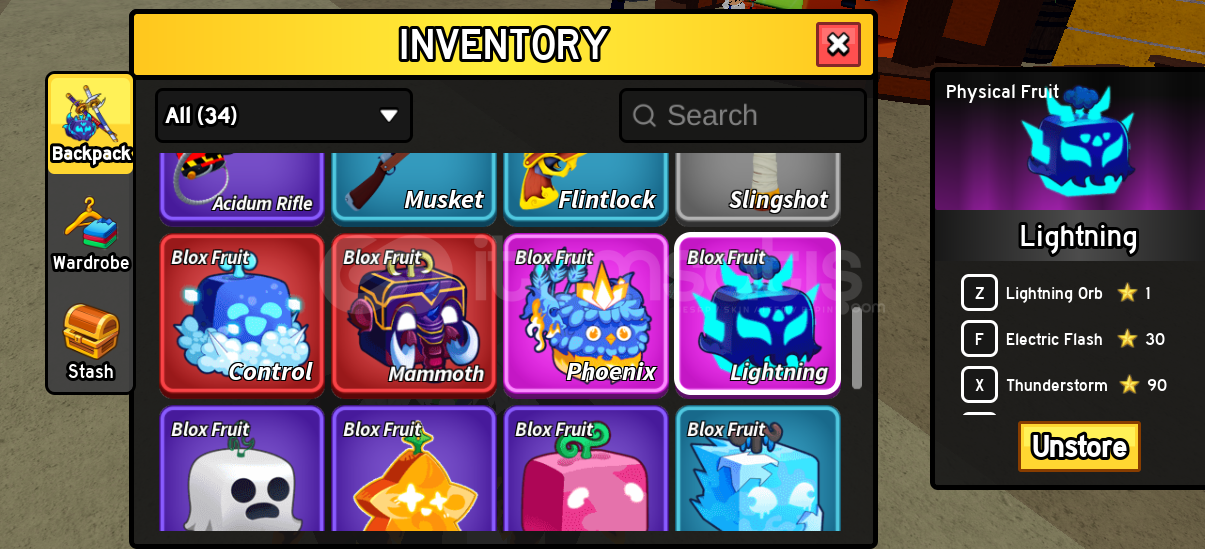The image size is (1205, 549).
Task: Choose the ice cube Blox Fruit
Action: 758,469
